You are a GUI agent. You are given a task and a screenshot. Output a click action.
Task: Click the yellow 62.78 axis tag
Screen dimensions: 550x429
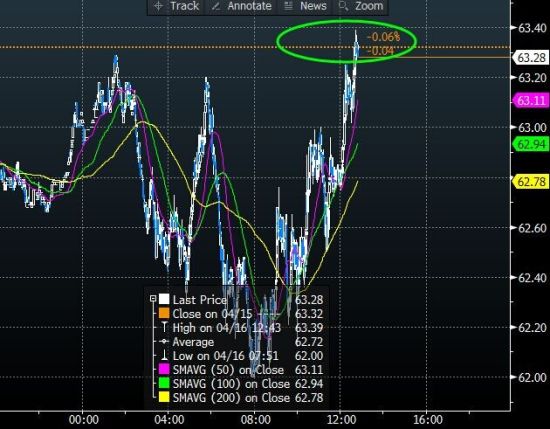click(x=531, y=182)
